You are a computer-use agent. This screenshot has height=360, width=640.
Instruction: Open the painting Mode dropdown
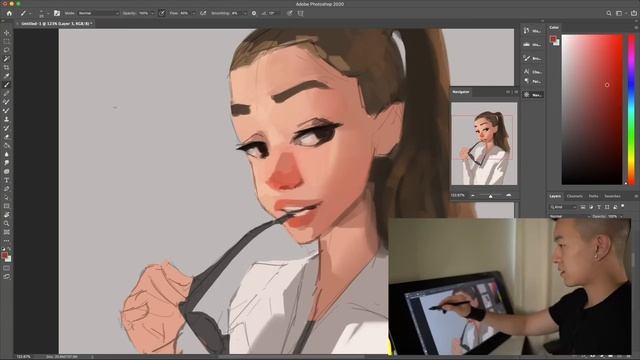pos(98,13)
